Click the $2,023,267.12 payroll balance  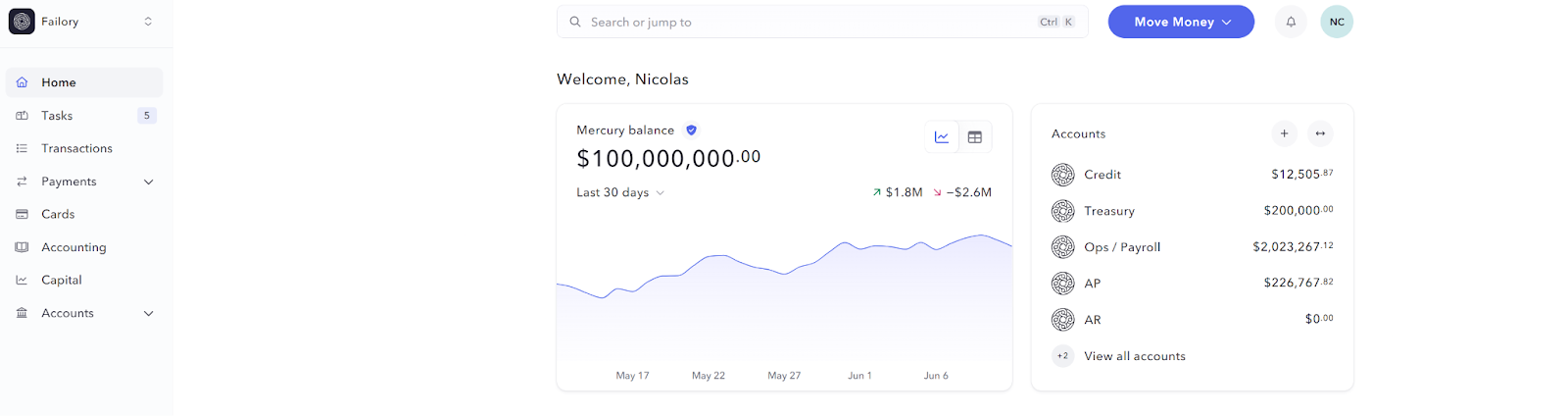pos(1293,246)
